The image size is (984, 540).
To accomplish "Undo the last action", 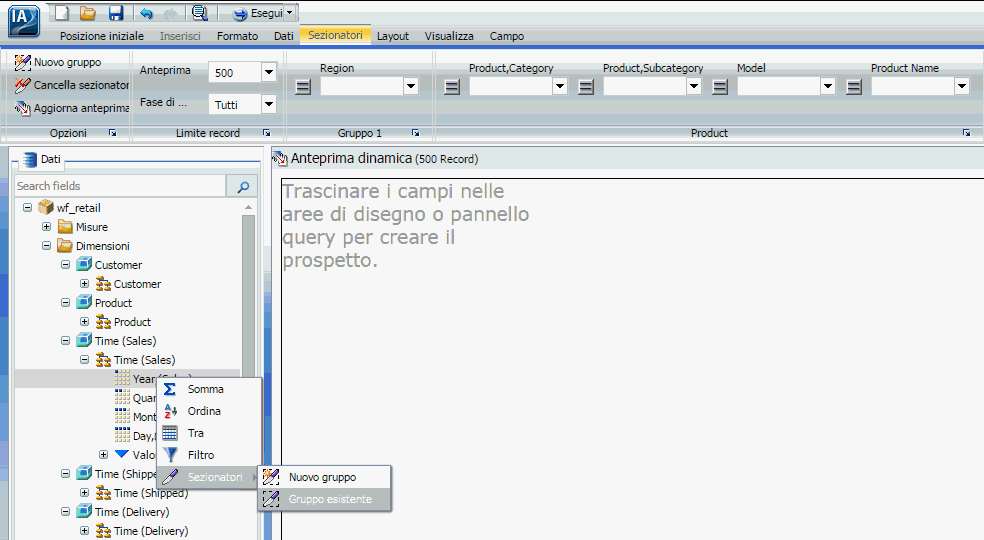I will [146, 13].
